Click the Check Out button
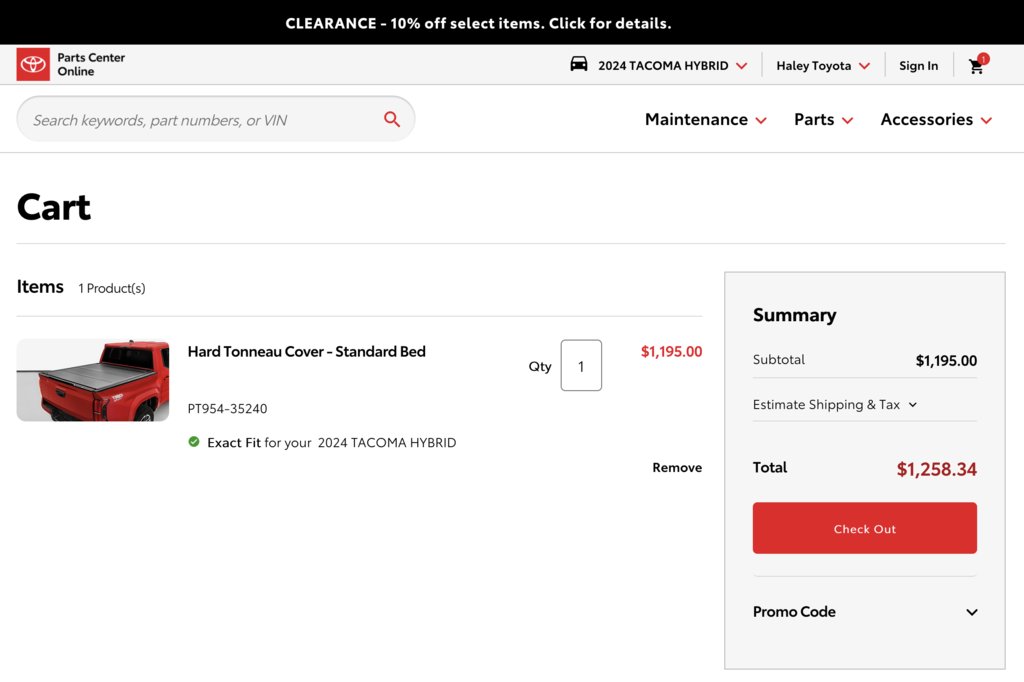 point(865,528)
